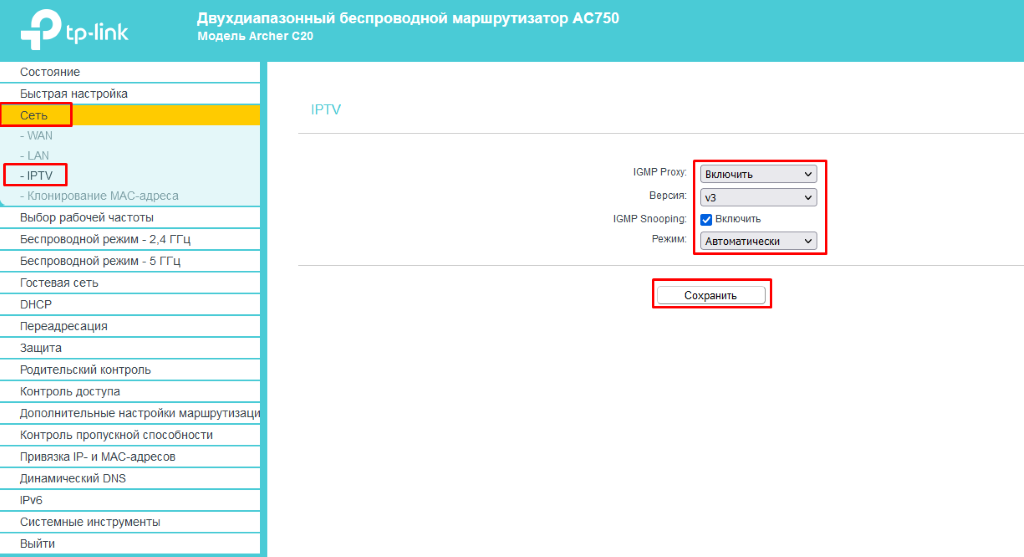Expand the IGMP Proxy dropdown
The height and width of the screenshot is (557, 1024).
pos(758,174)
